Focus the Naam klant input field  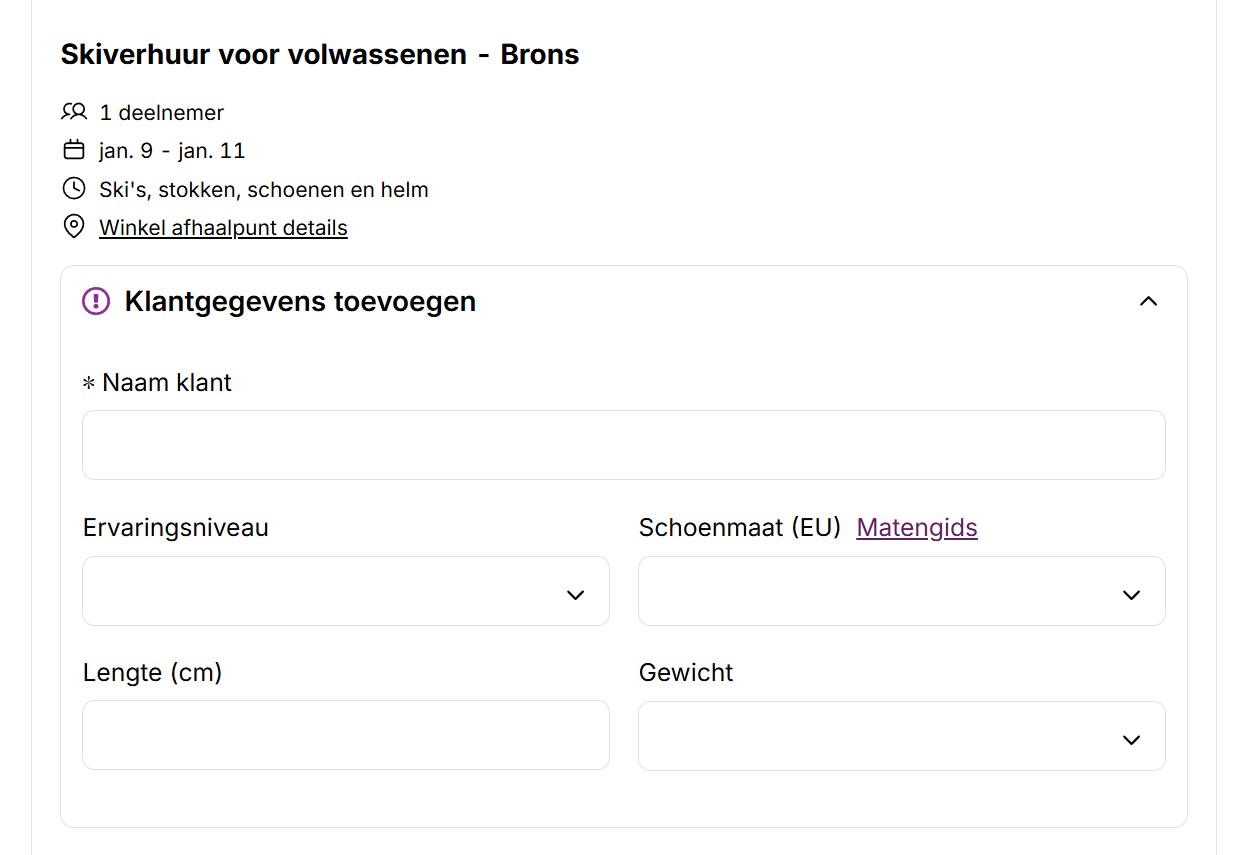(623, 444)
